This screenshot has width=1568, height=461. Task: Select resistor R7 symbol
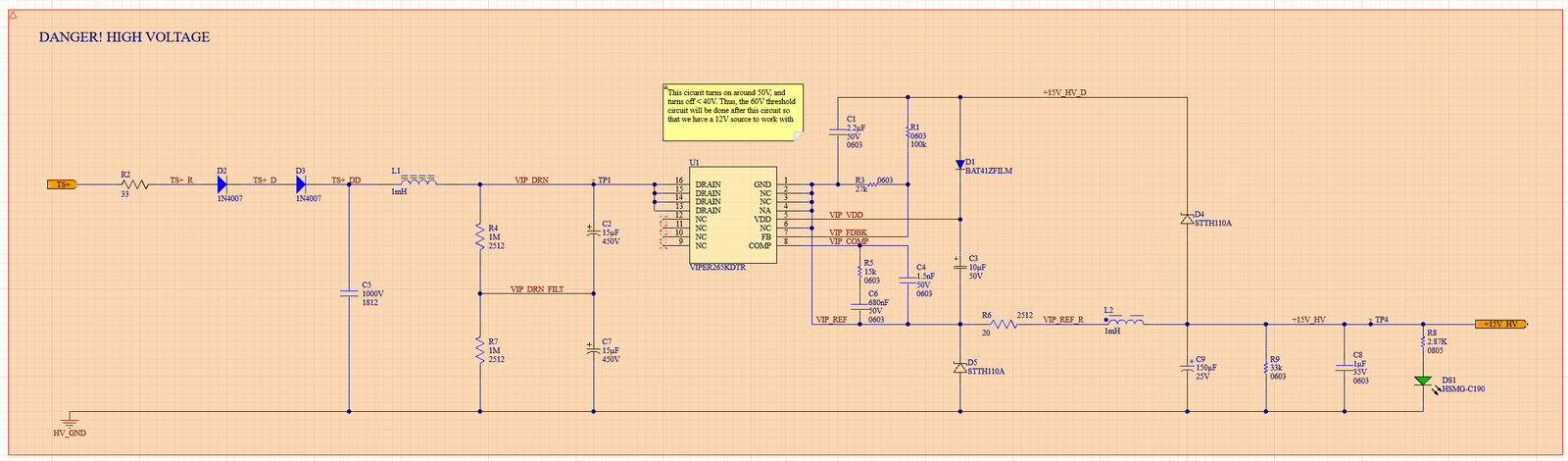480,350
